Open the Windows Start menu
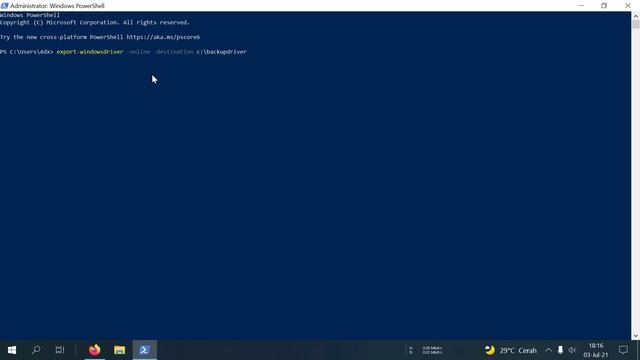The height and width of the screenshot is (360, 640). point(12,350)
